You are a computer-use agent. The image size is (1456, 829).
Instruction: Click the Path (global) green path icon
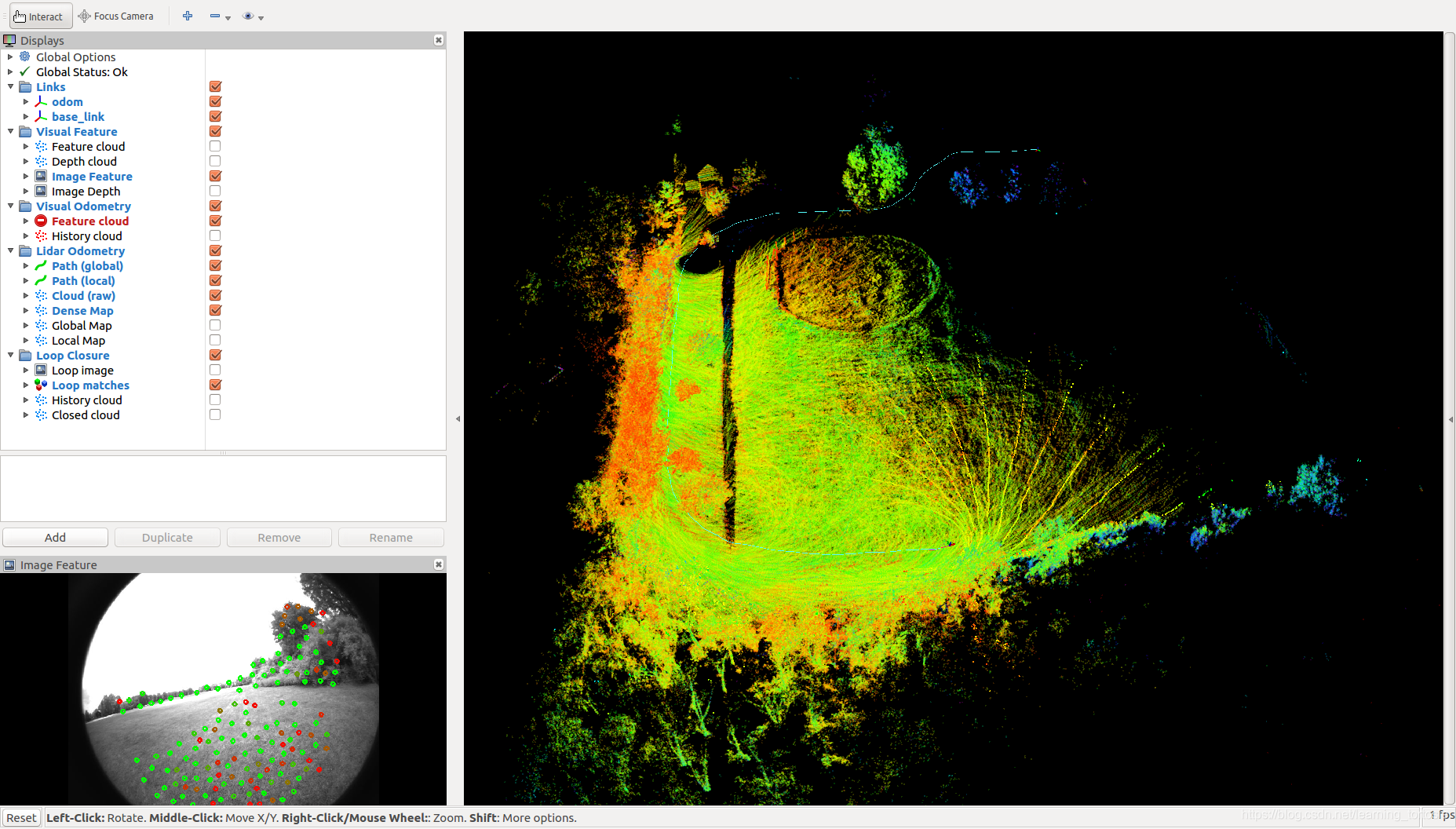pyautogui.click(x=41, y=265)
